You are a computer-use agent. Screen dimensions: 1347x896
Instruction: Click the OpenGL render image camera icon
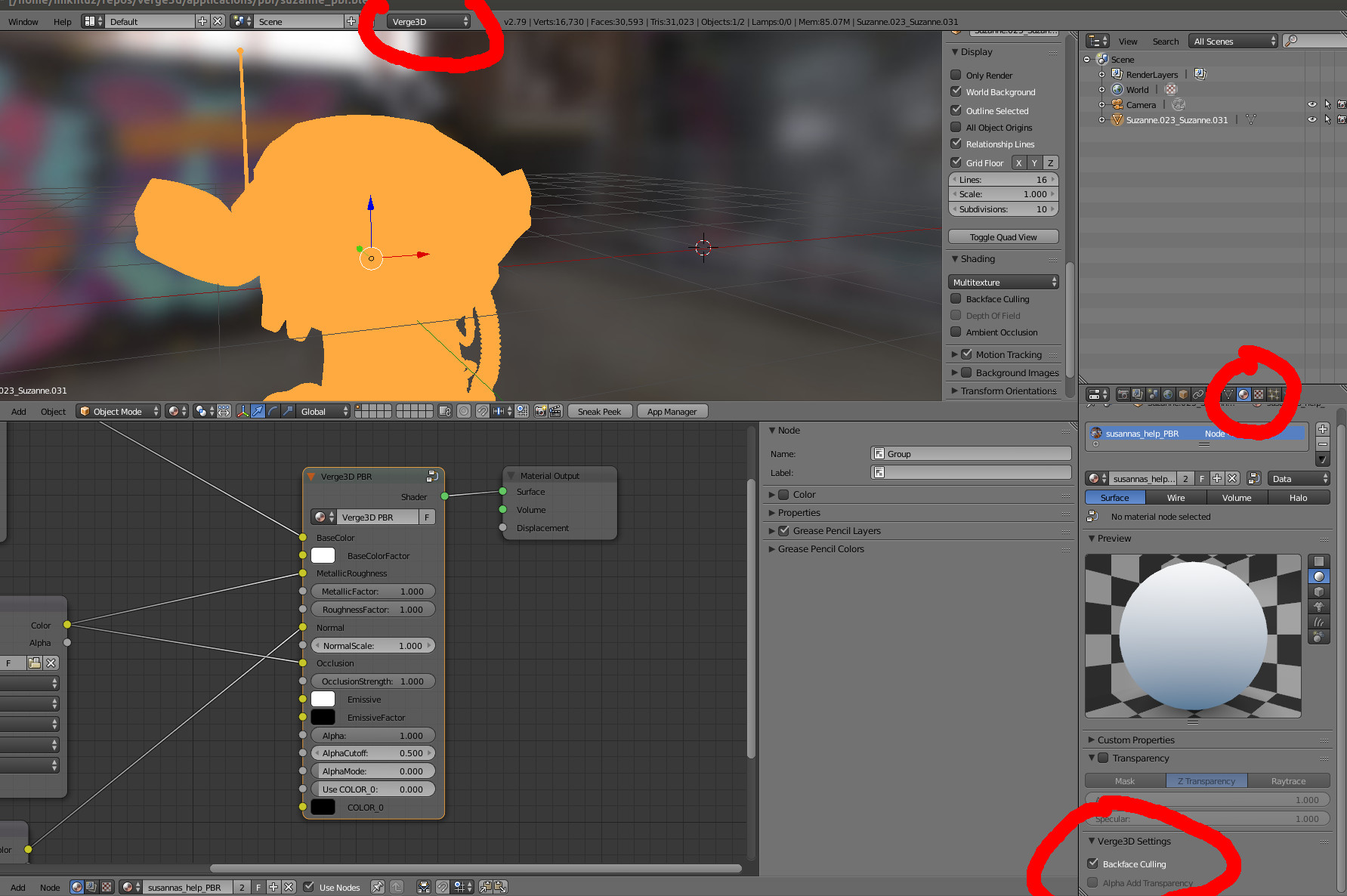pyautogui.click(x=540, y=411)
